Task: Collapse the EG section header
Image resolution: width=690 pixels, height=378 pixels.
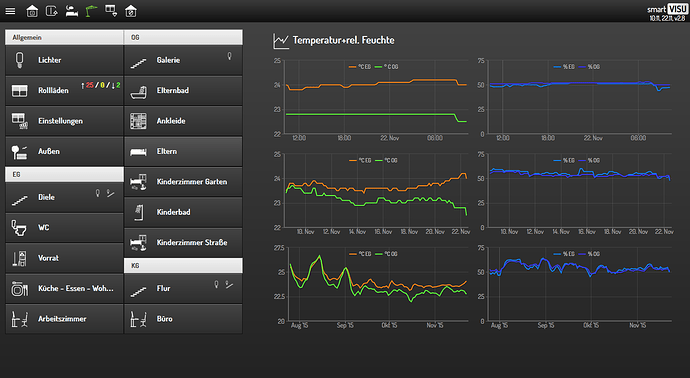Action: 64,175
